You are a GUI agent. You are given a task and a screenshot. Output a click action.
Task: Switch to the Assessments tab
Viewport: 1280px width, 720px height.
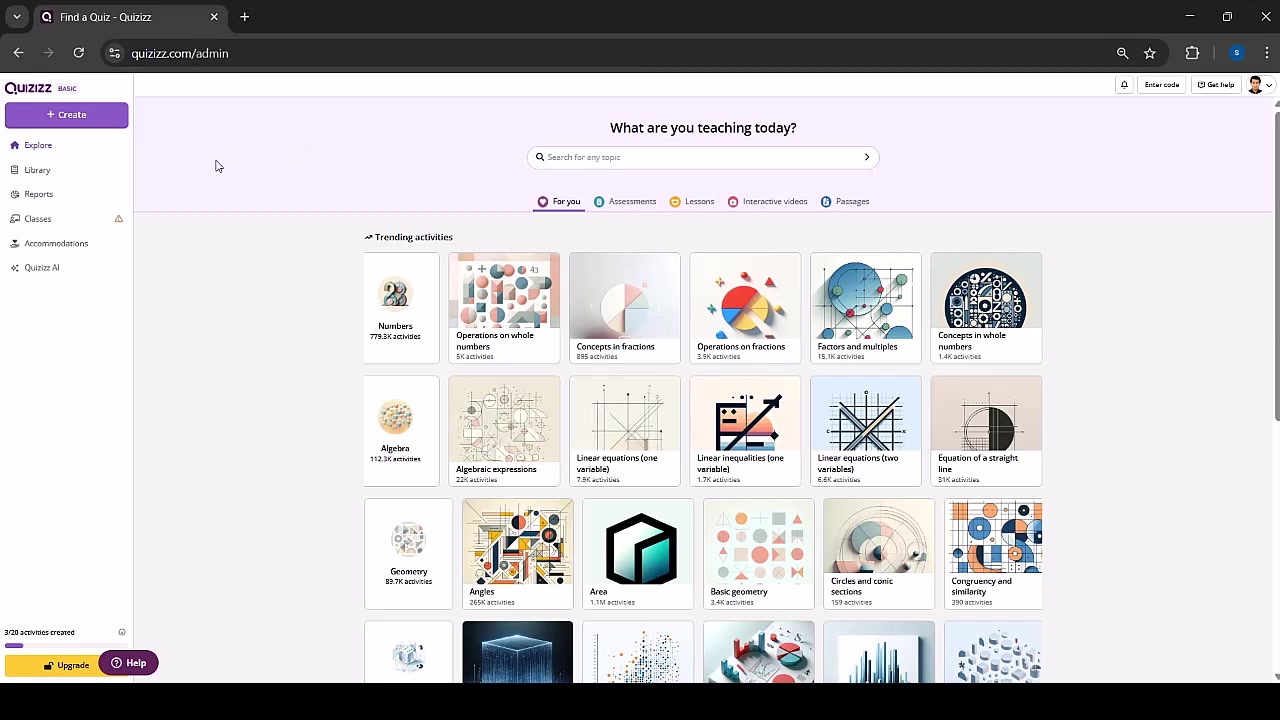click(625, 202)
